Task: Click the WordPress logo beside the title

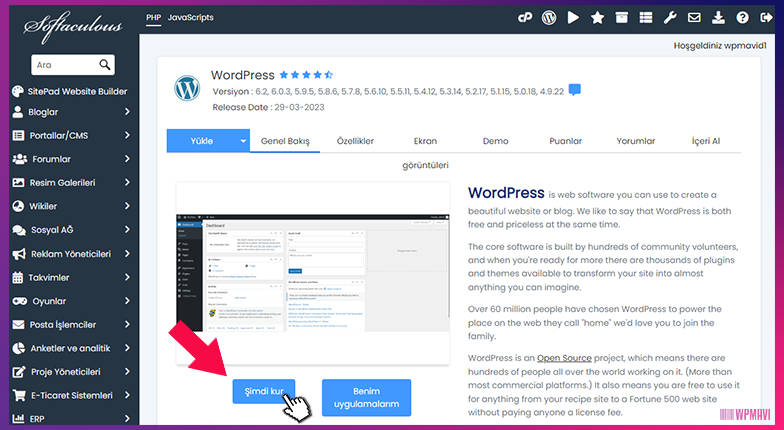Action: (x=187, y=88)
